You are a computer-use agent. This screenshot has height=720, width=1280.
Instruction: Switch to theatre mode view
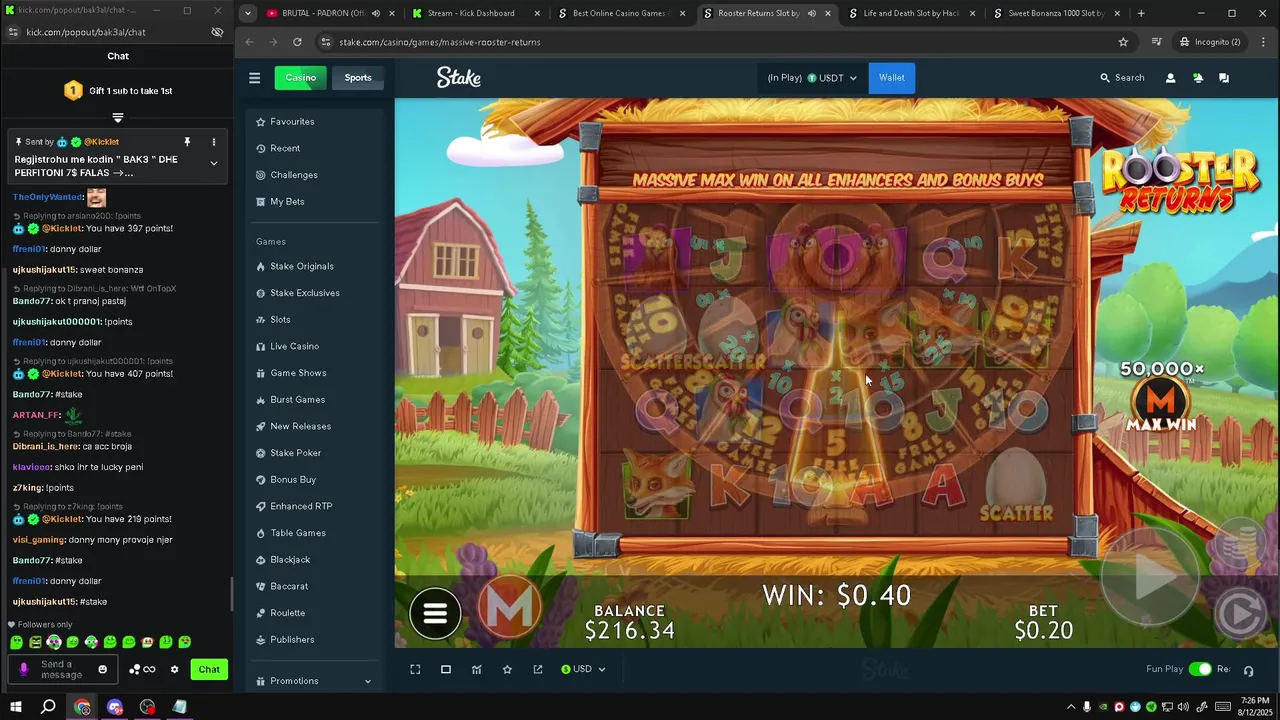click(446, 669)
